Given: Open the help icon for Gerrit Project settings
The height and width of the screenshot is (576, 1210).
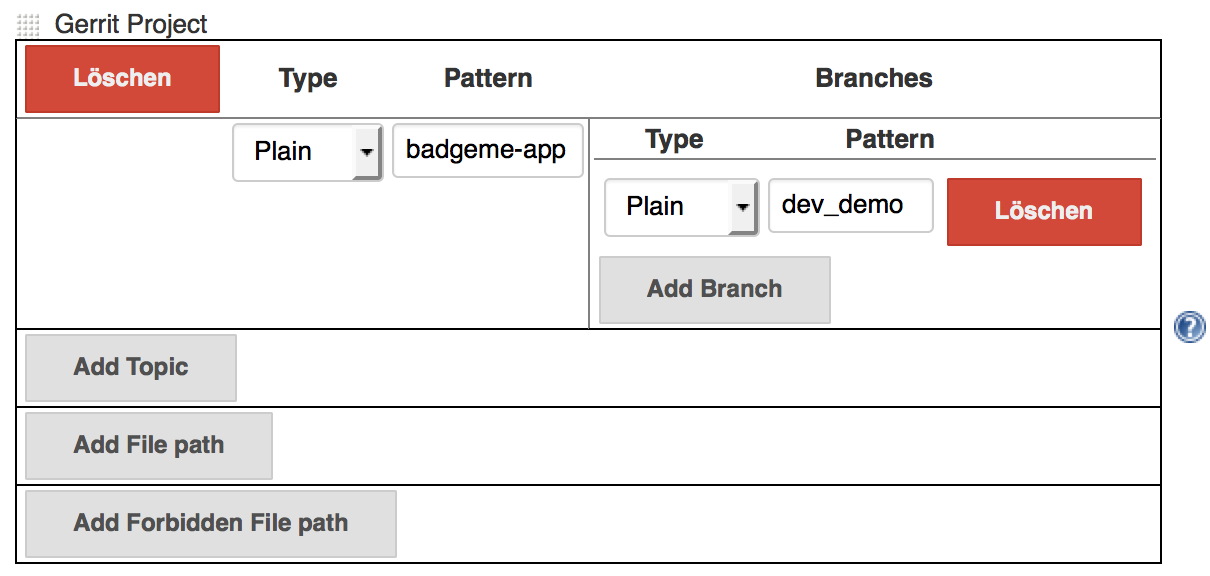Looking at the screenshot, I should tap(1189, 328).
